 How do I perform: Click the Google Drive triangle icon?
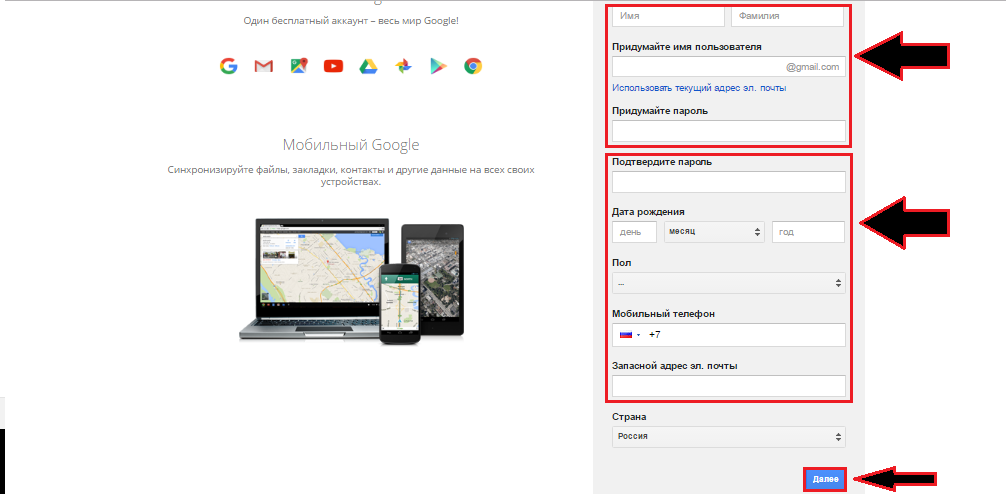(x=368, y=66)
